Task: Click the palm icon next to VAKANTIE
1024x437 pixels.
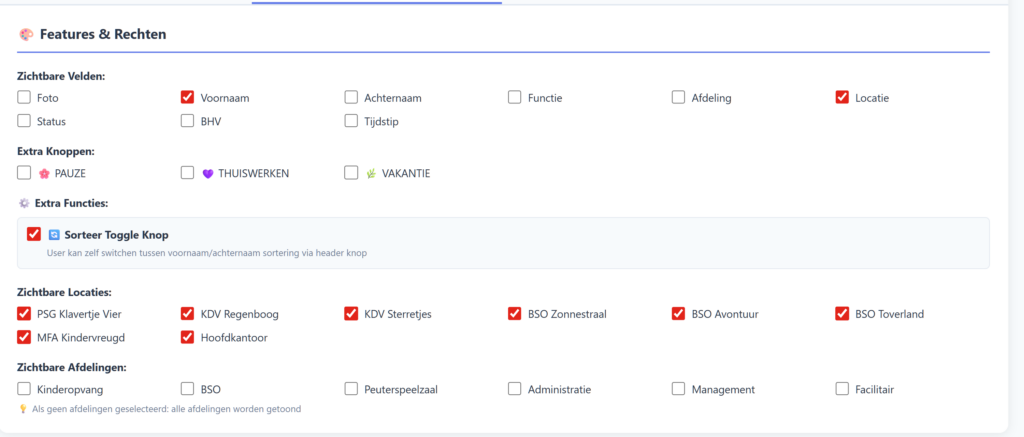Action: point(371,173)
